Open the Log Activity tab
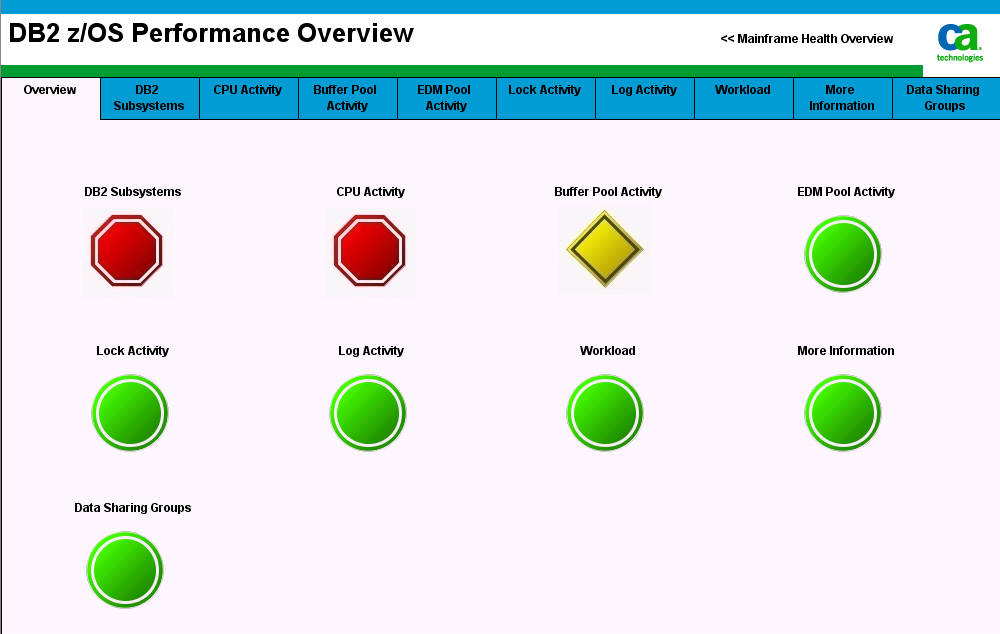Viewport: 1000px width, 634px height. (645, 98)
